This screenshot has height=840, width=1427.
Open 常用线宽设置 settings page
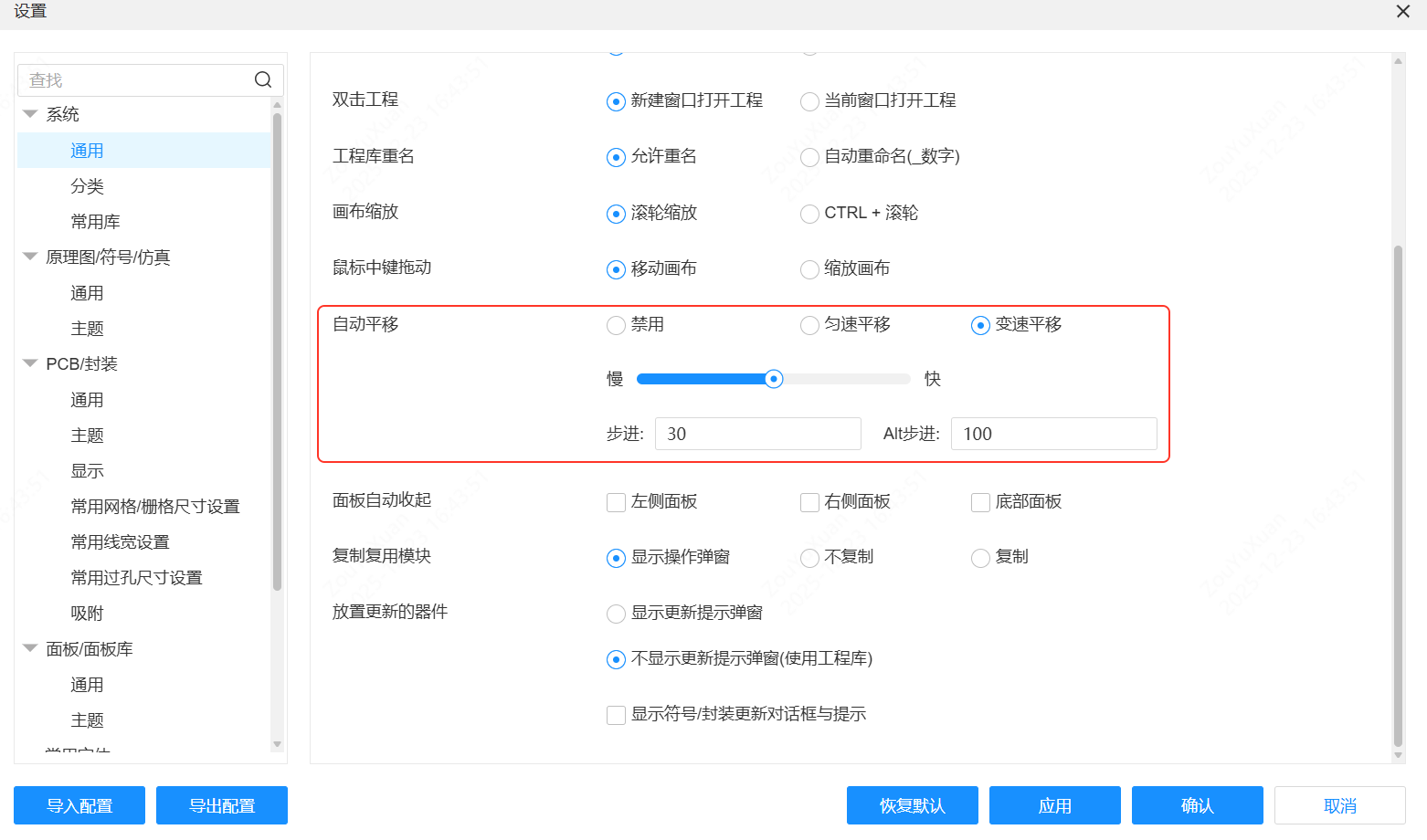point(119,541)
